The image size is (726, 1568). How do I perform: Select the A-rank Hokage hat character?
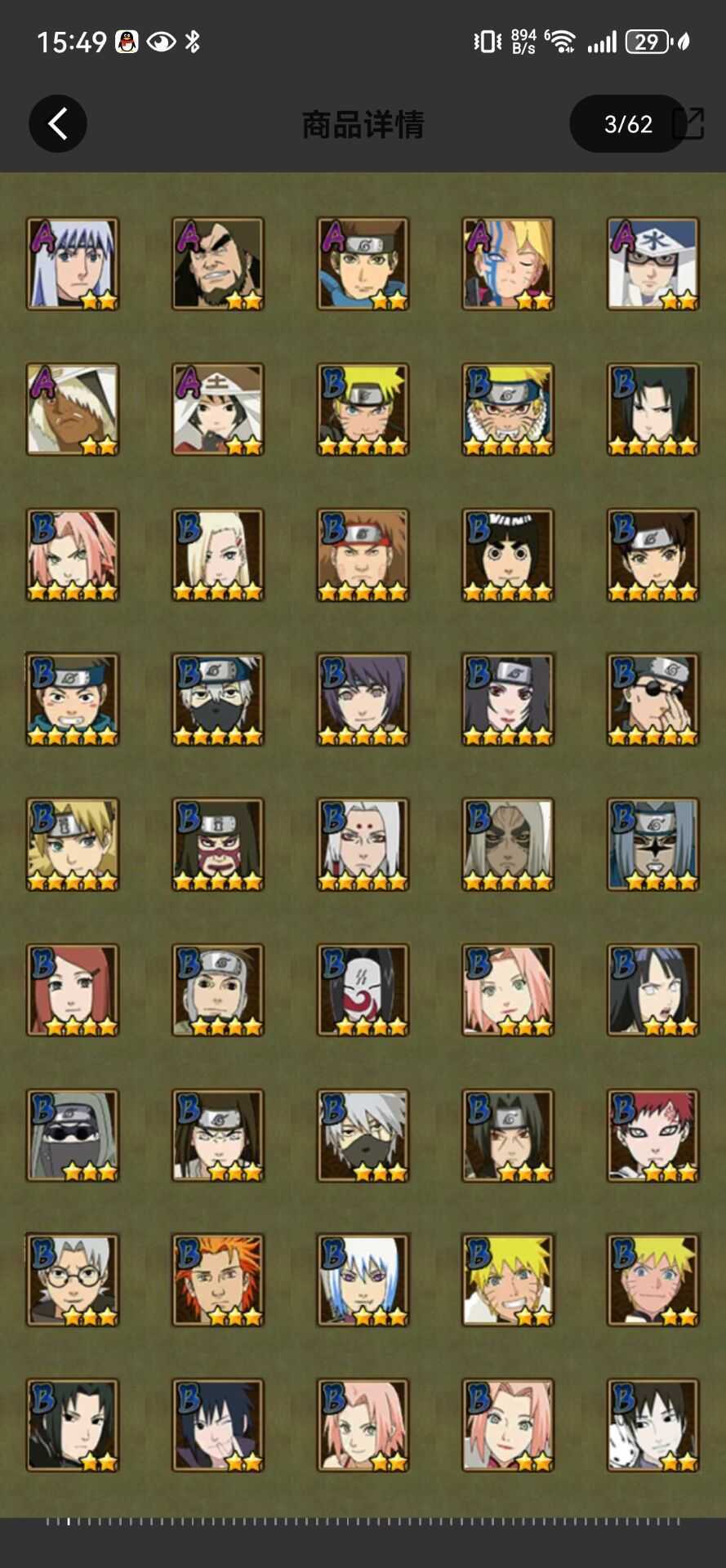click(218, 409)
